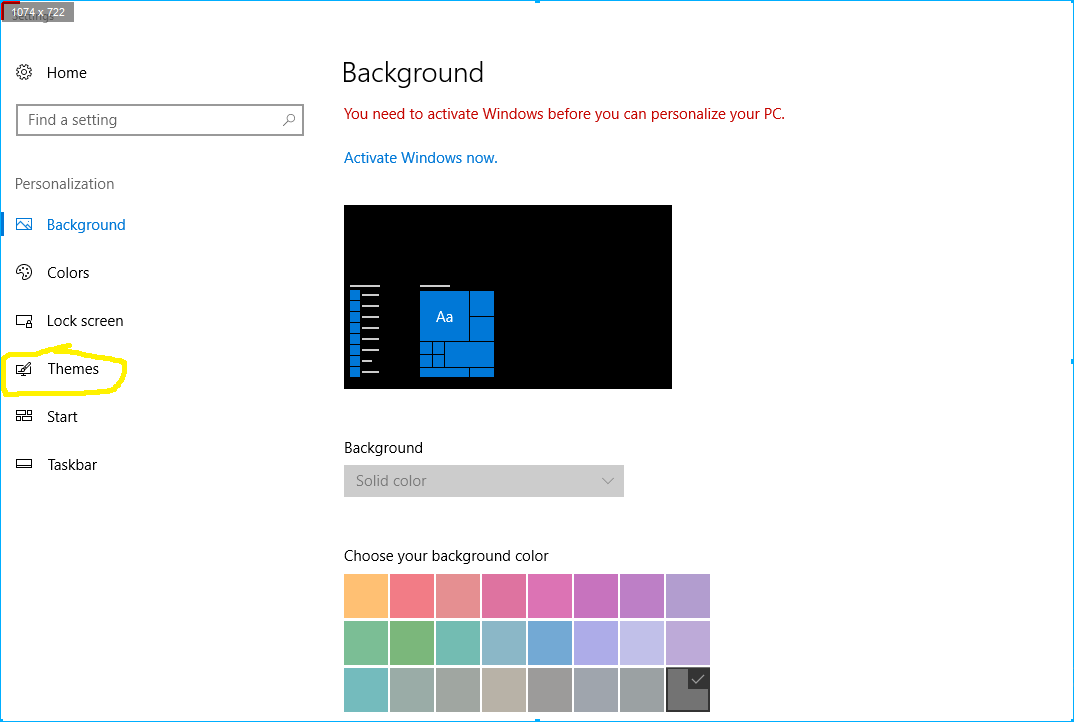The width and height of the screenshot is (1074, 722).
Task: Open the Colors page
Action: (68, 273)
